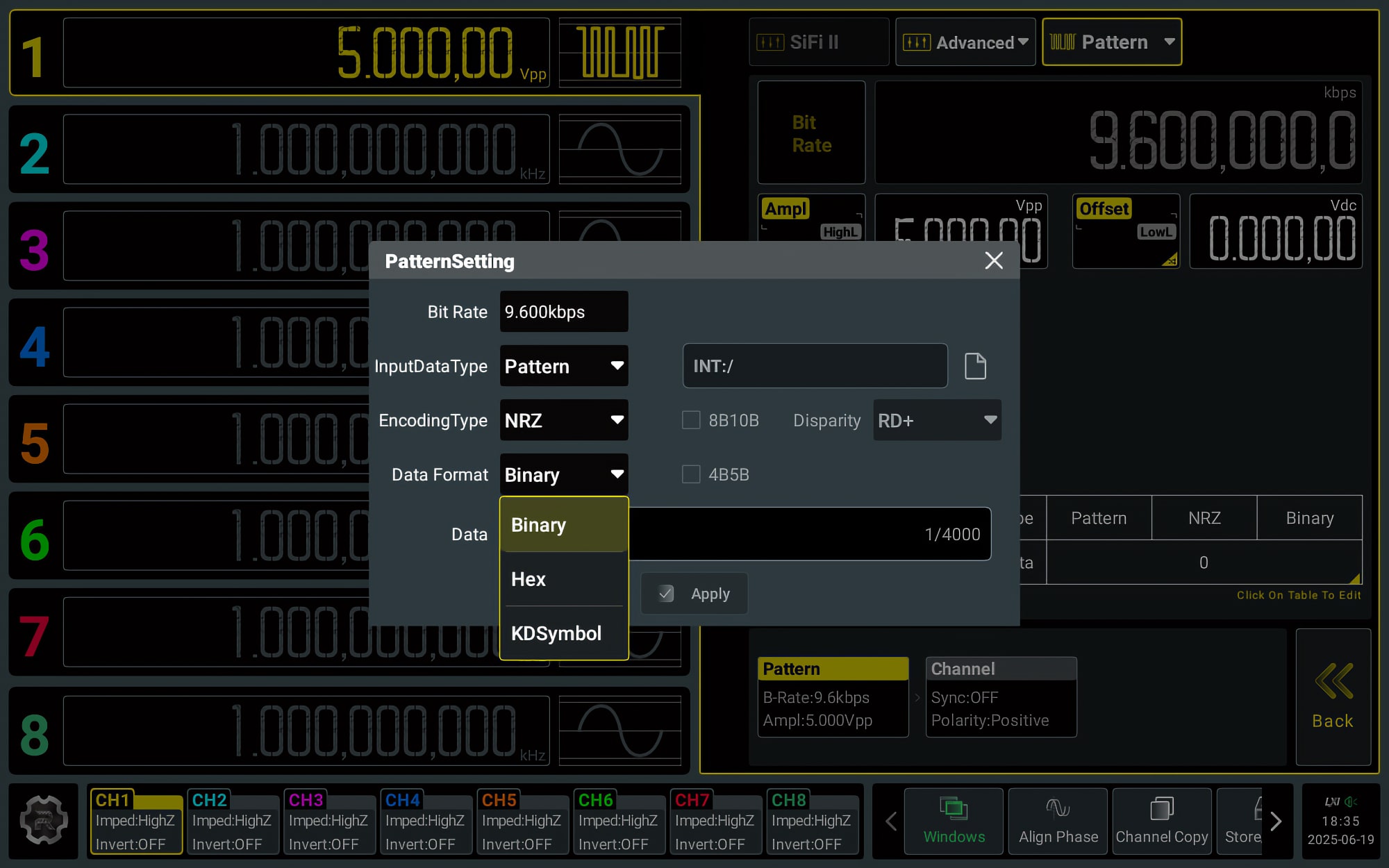Edit the Bit Rate 9.600kbps field

coord(564,312)
